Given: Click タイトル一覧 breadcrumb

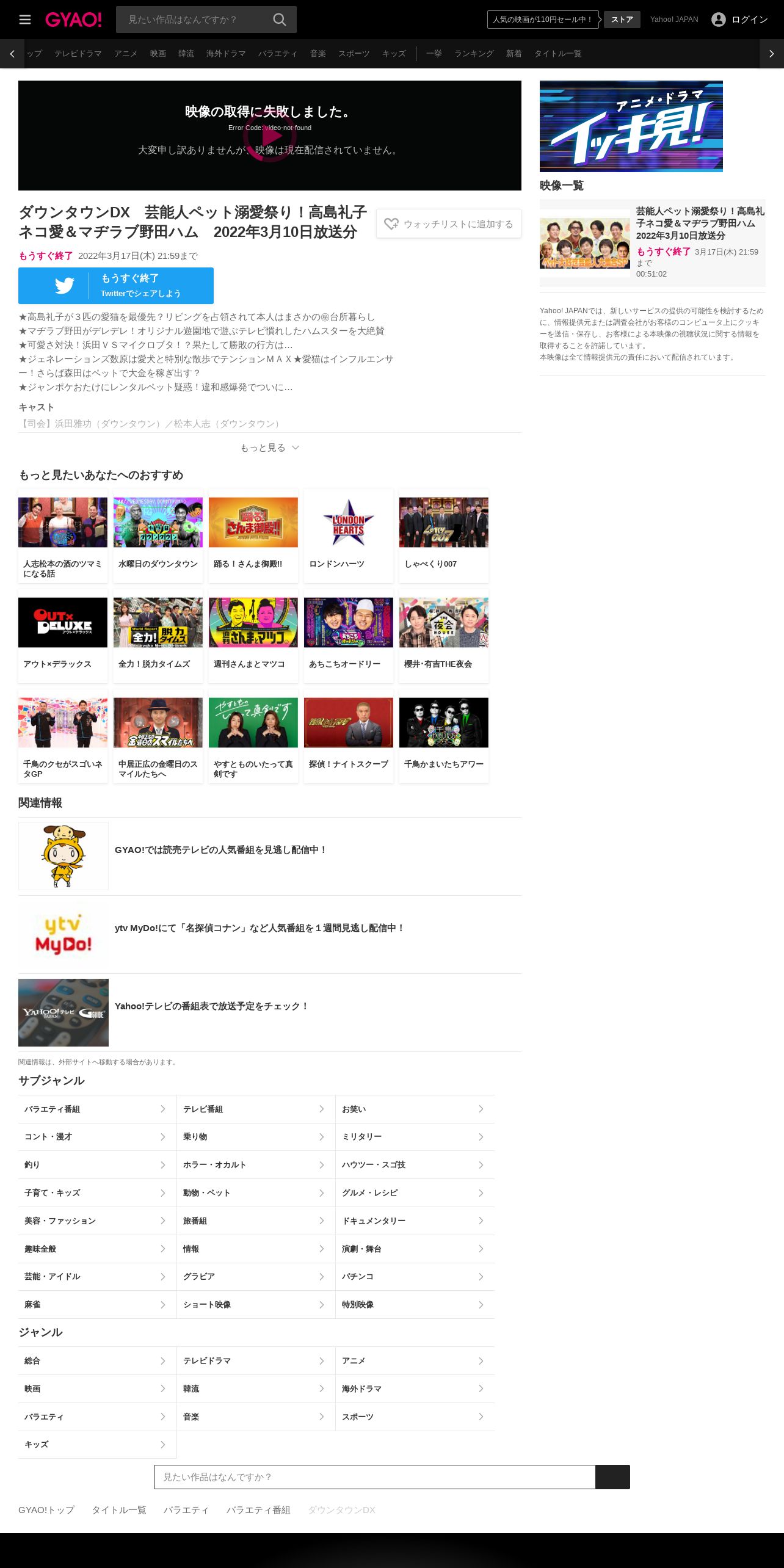Looking at the screenshot, I should coord(119,1509).
